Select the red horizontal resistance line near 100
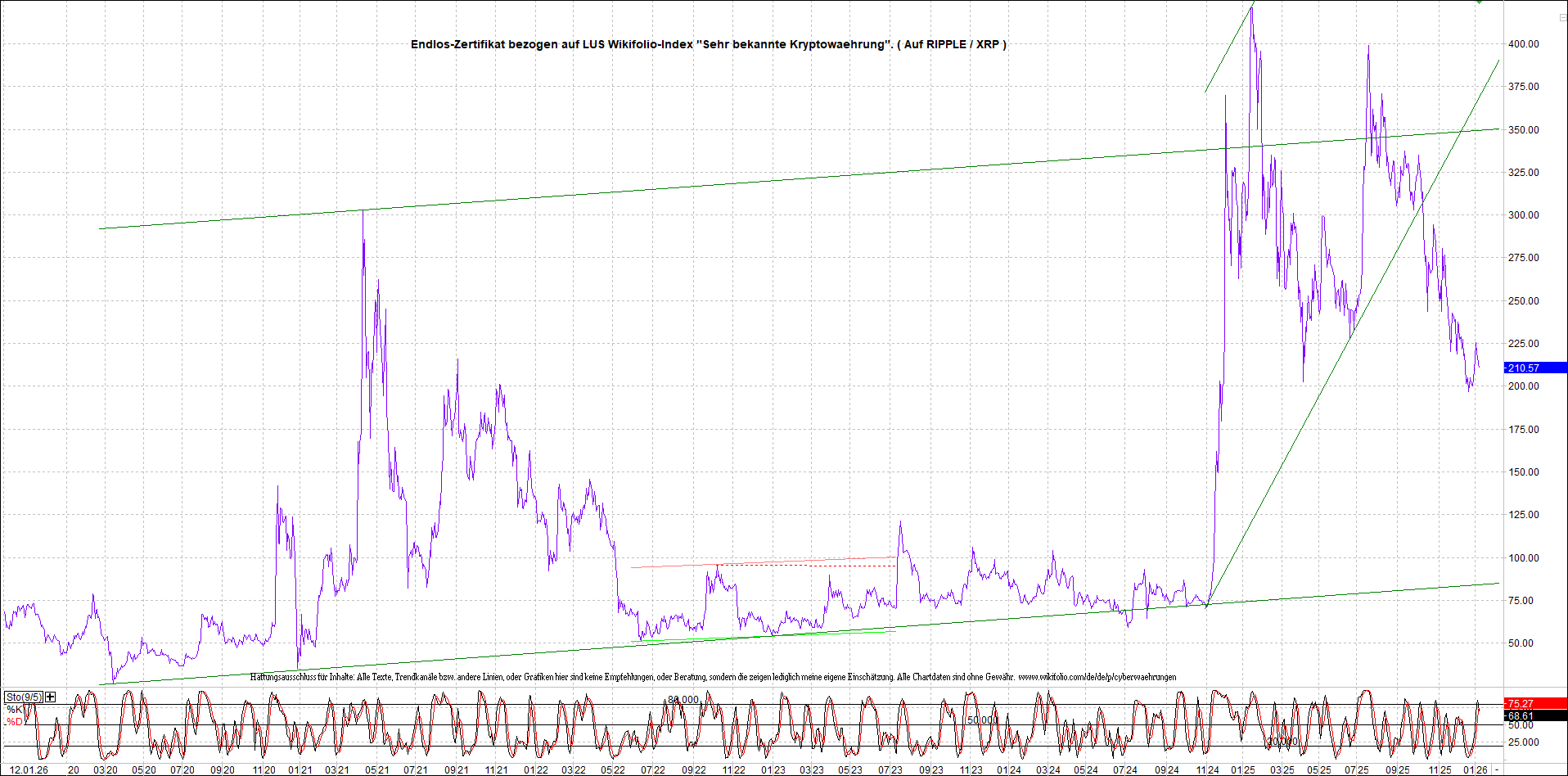This screenshot has height=776, width=1568. tap(761, 562)
